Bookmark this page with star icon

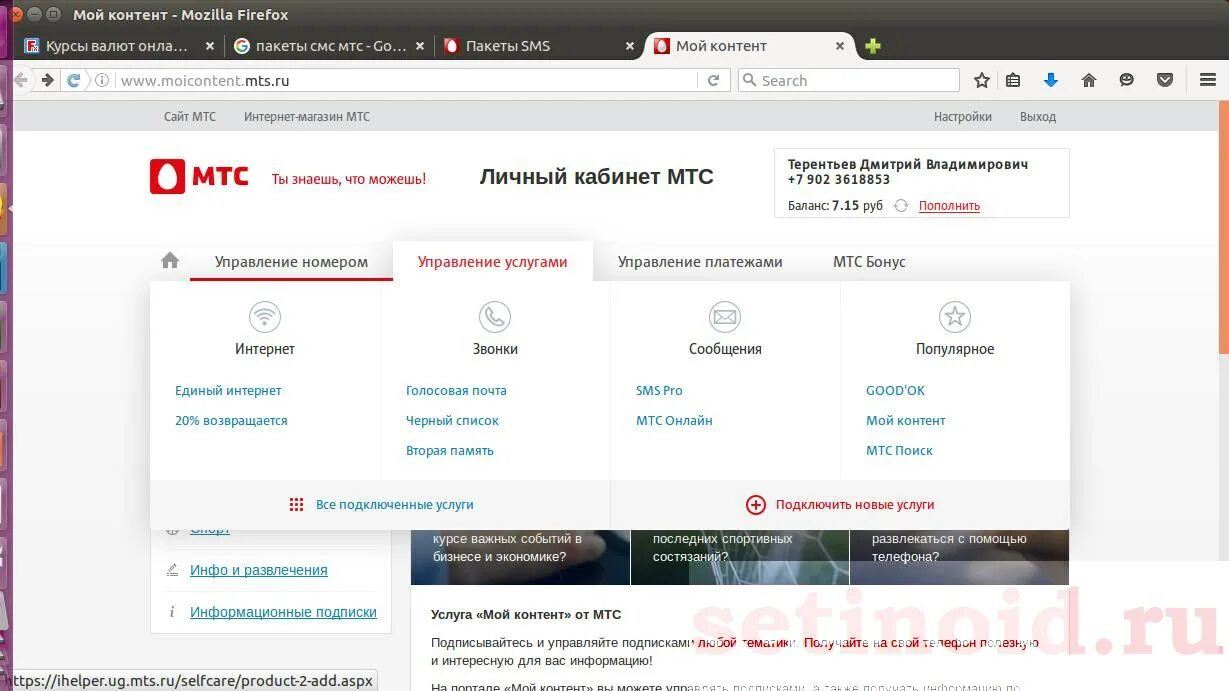pos(982,80)
